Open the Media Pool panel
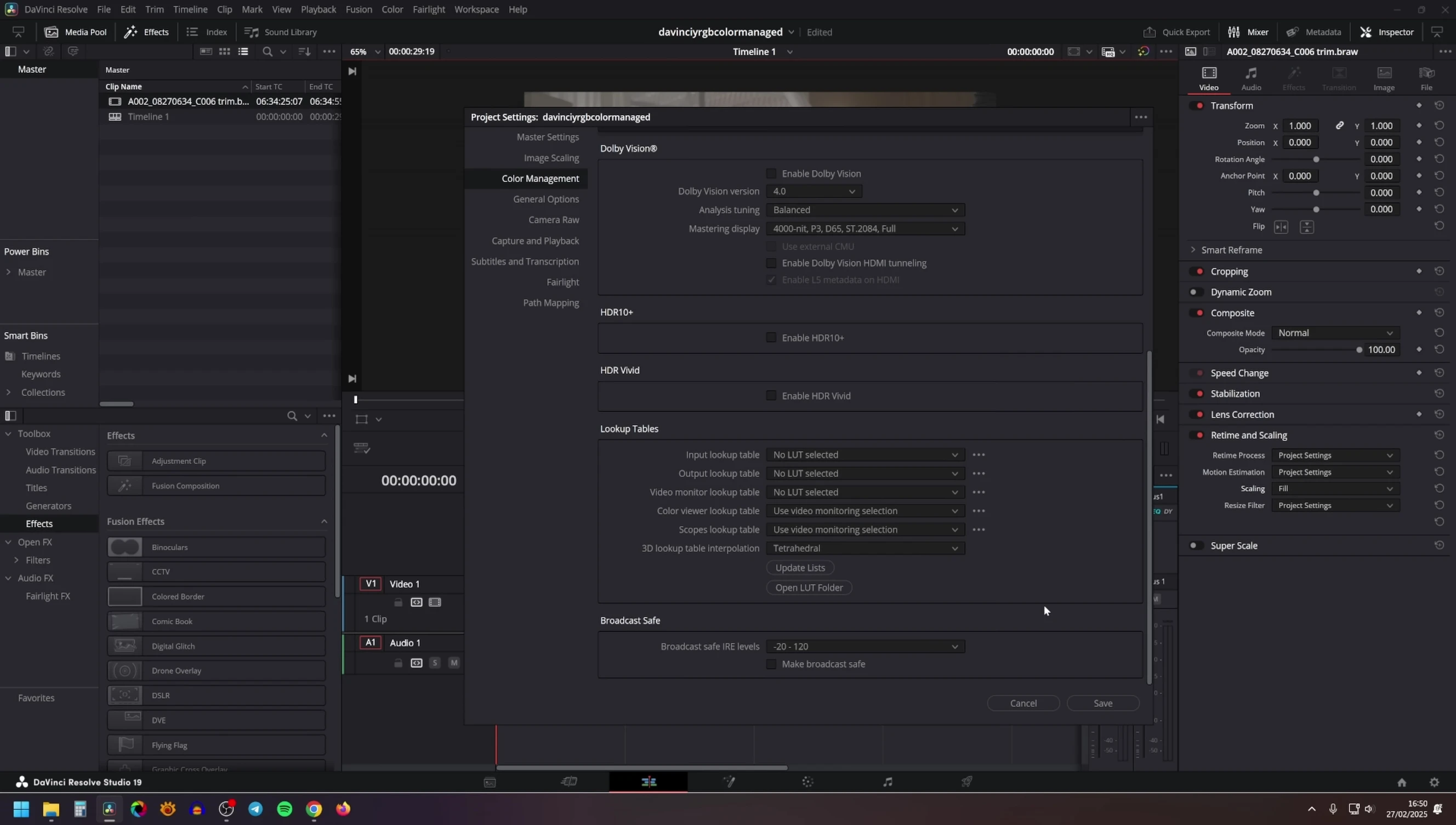The height and width of the screenshot is (825, 1456). [75, 32]
